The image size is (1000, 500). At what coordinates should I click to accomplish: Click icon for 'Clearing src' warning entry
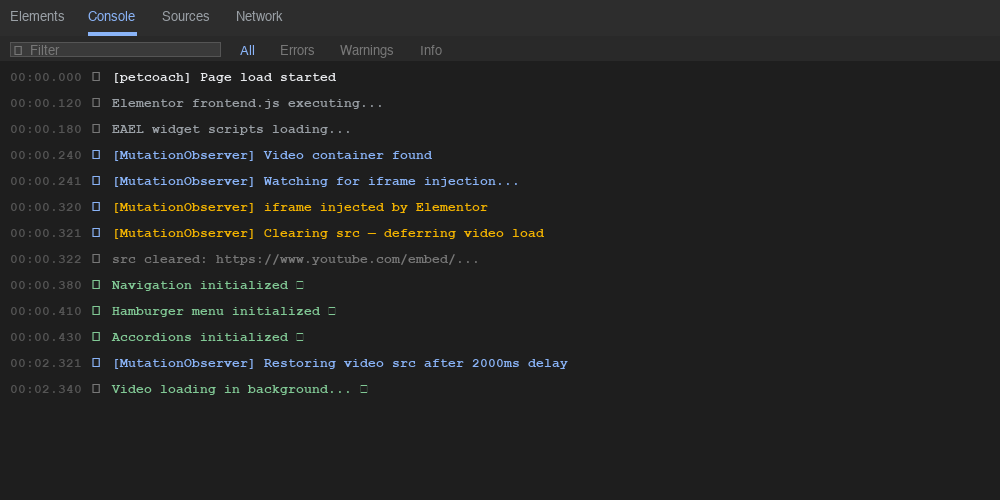pos(96,233)
